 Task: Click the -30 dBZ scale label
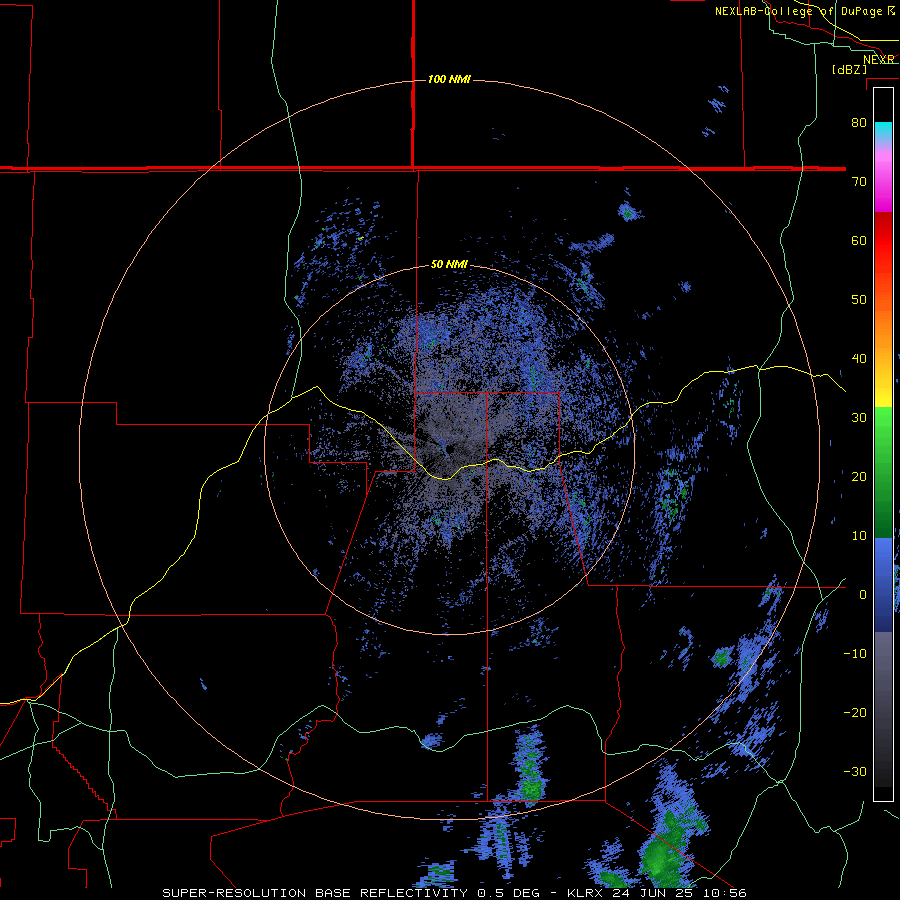point(855,771)
